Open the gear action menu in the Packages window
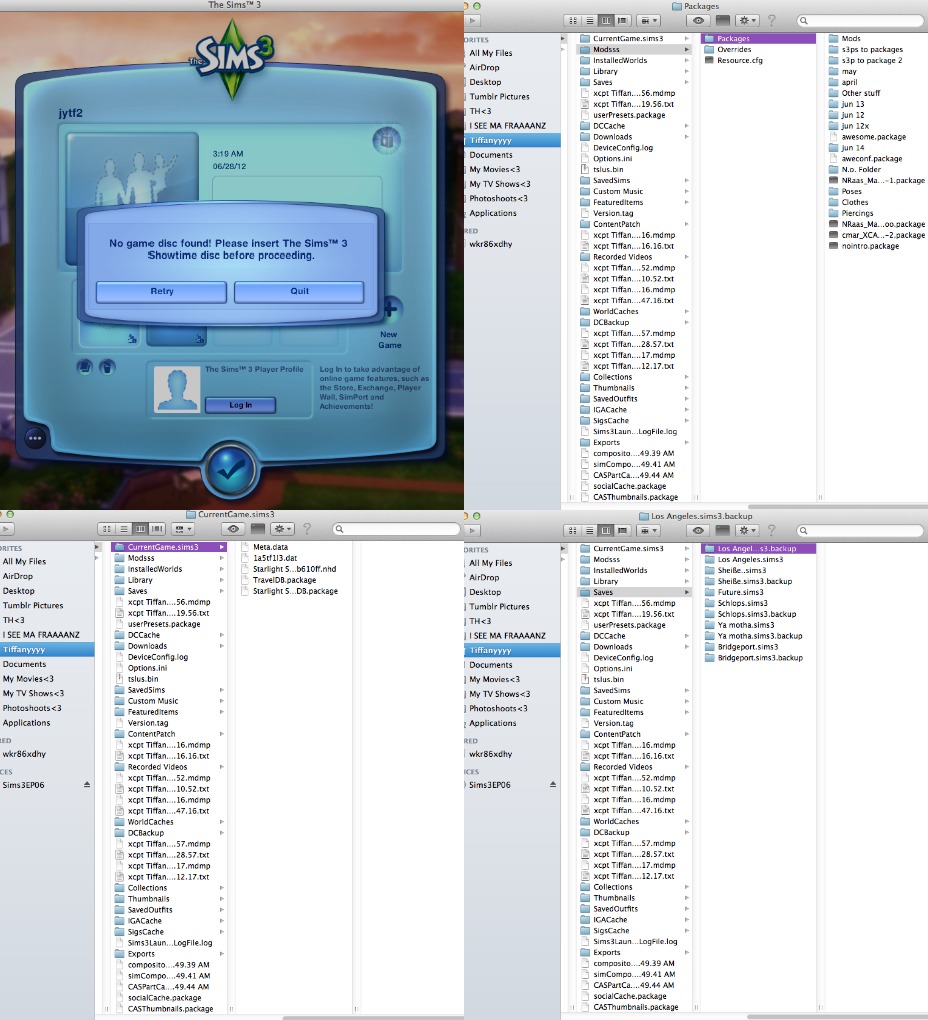 [x=746, y=20]
